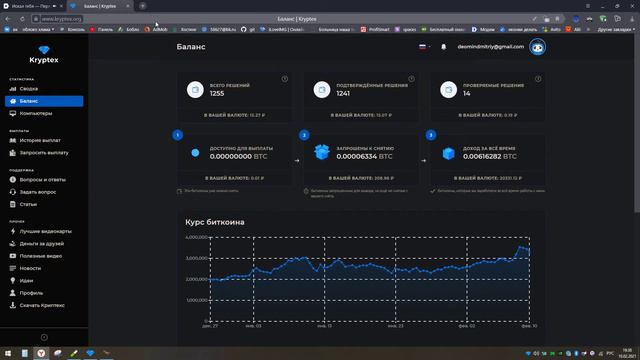The height and width of the screenshot is (360, 640).
Task: Select the Баланс | Kryptex browser tab
Action: 100,6
